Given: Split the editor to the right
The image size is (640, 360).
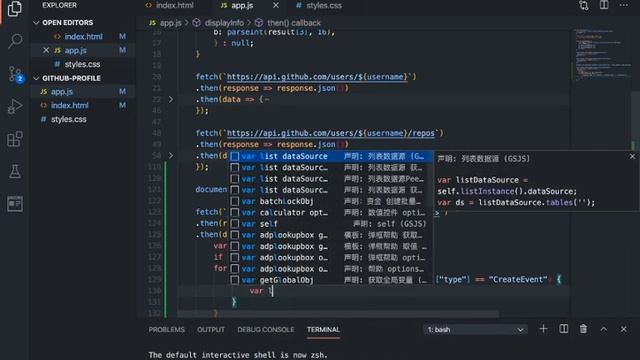Looking at the screenshot, I should [x=604, y=5].
